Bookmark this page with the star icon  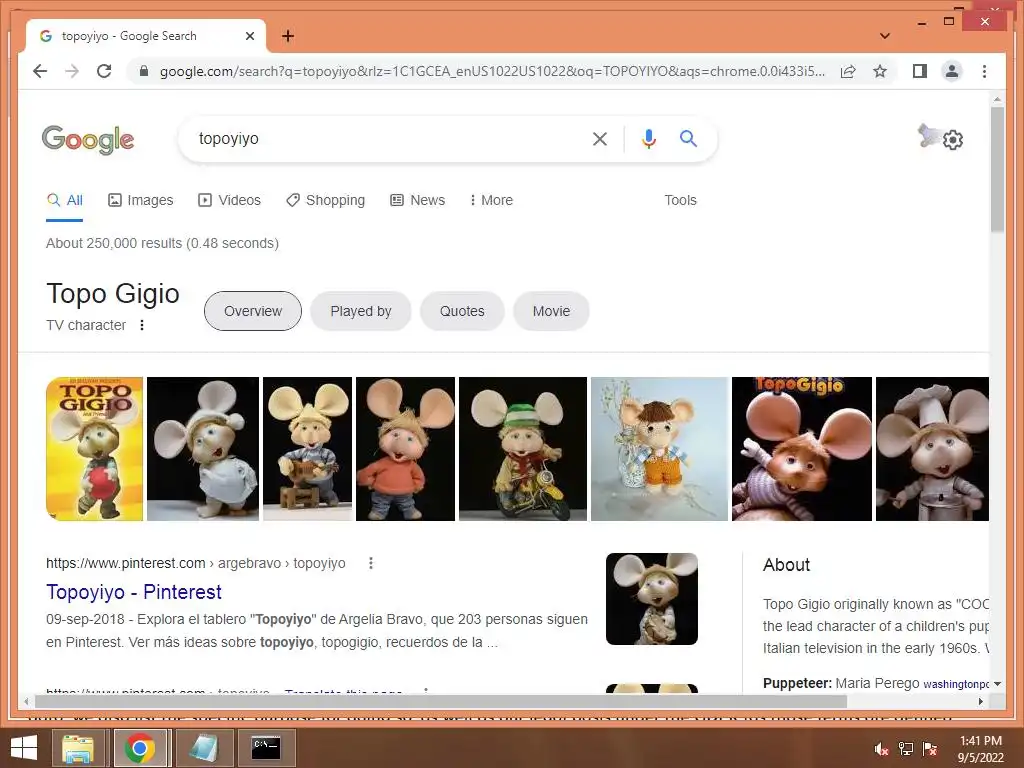[880, 71]
